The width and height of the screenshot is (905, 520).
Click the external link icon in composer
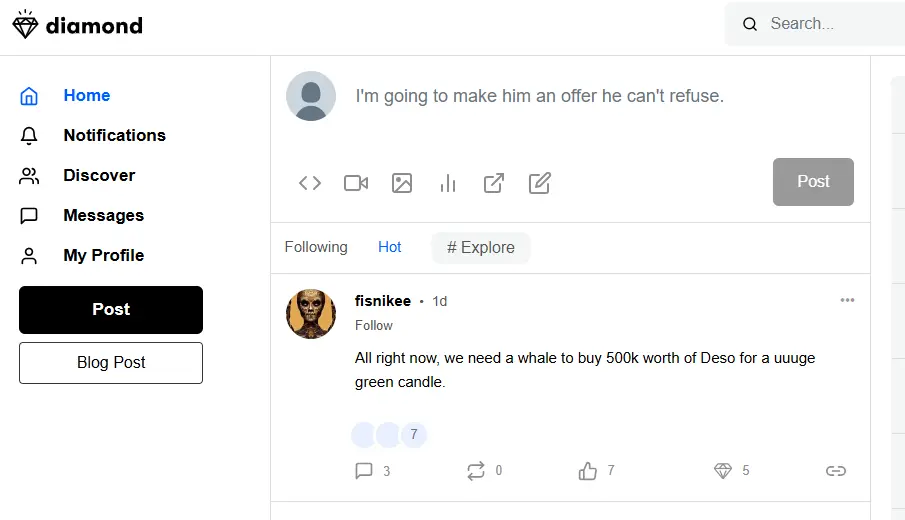[493, 183]
